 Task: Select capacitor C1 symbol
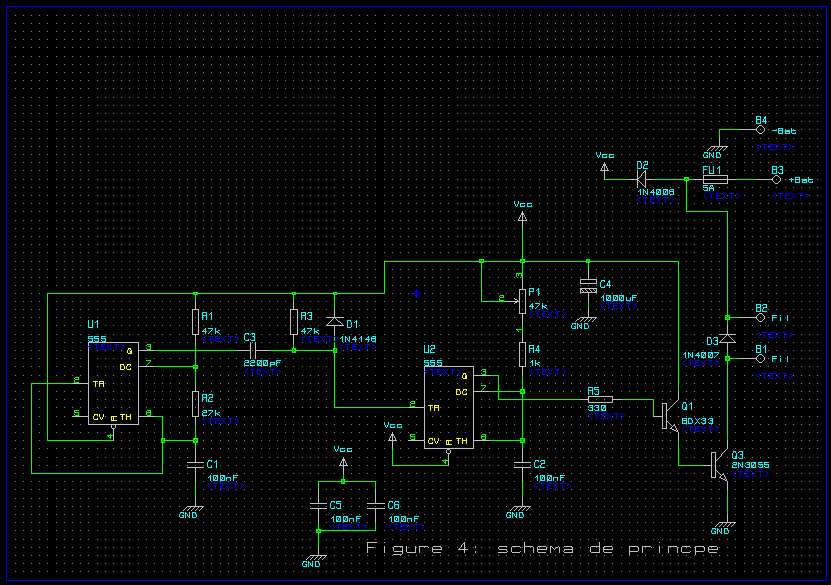point(196,465)
